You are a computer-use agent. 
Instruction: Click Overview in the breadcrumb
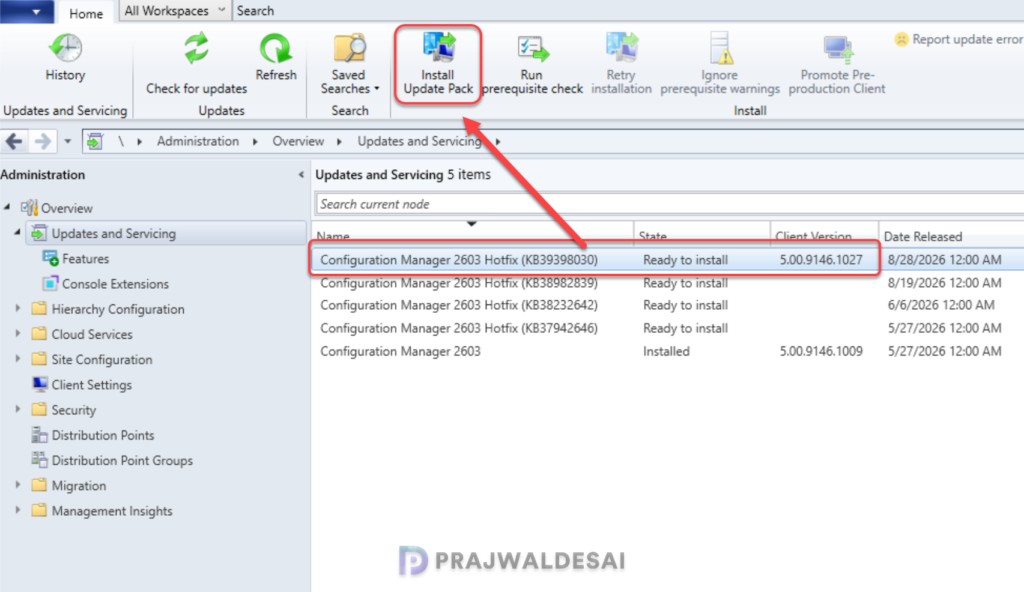(298, 141)
